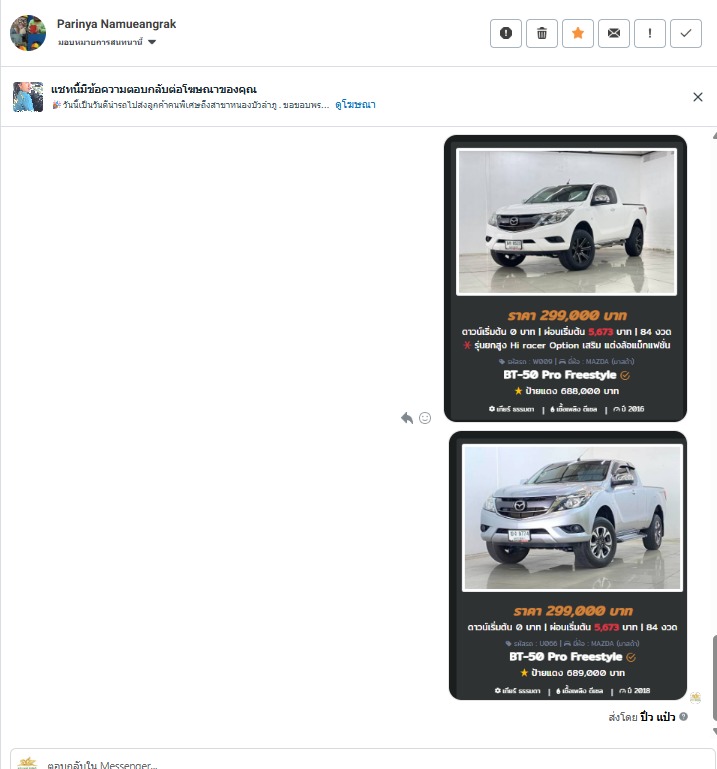Viewport: 717px width, 769px height.
Task: Delete conversation using trash icon
Action: 542,33
